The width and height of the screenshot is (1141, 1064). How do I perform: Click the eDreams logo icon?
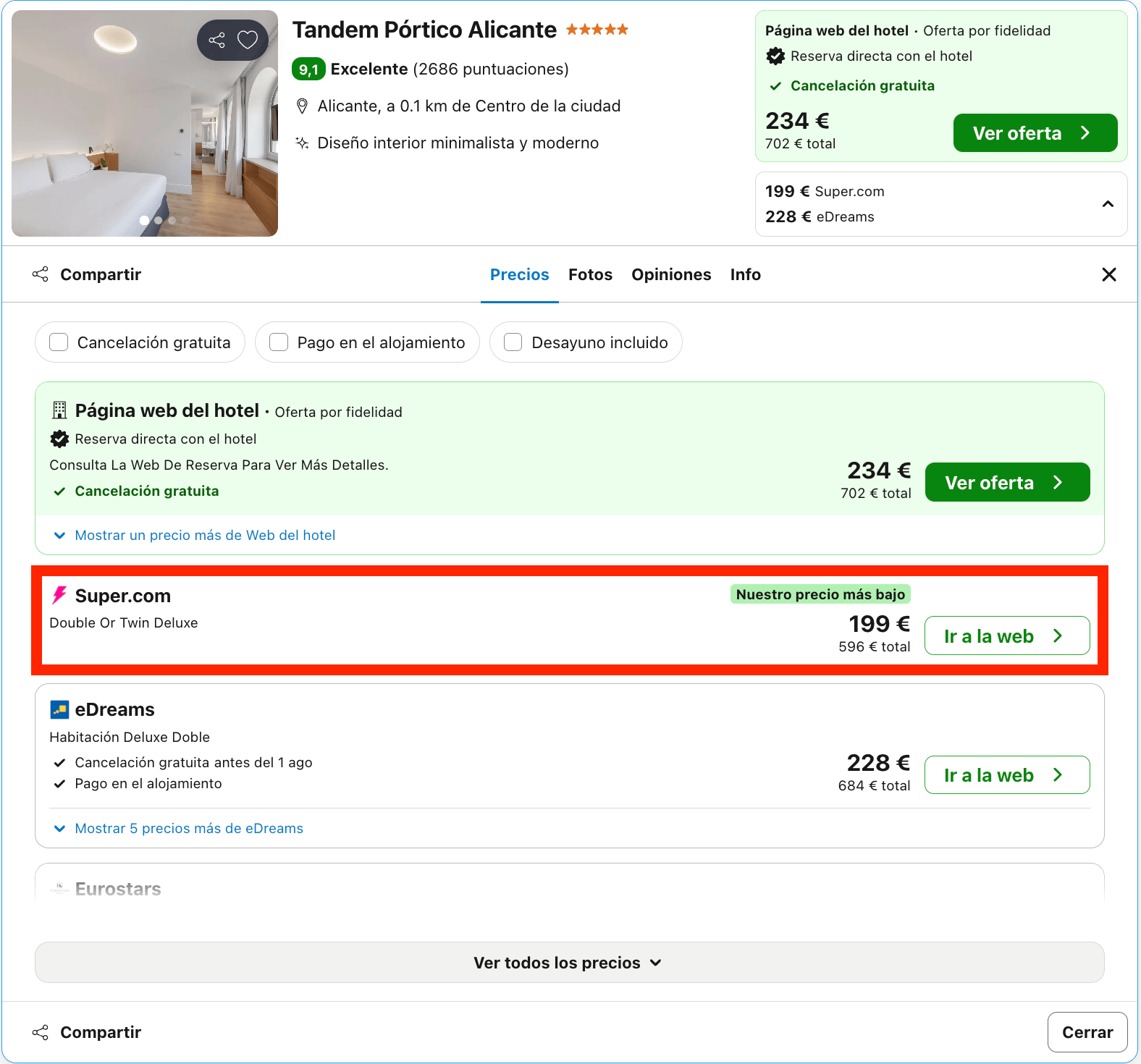coord(59,709)
